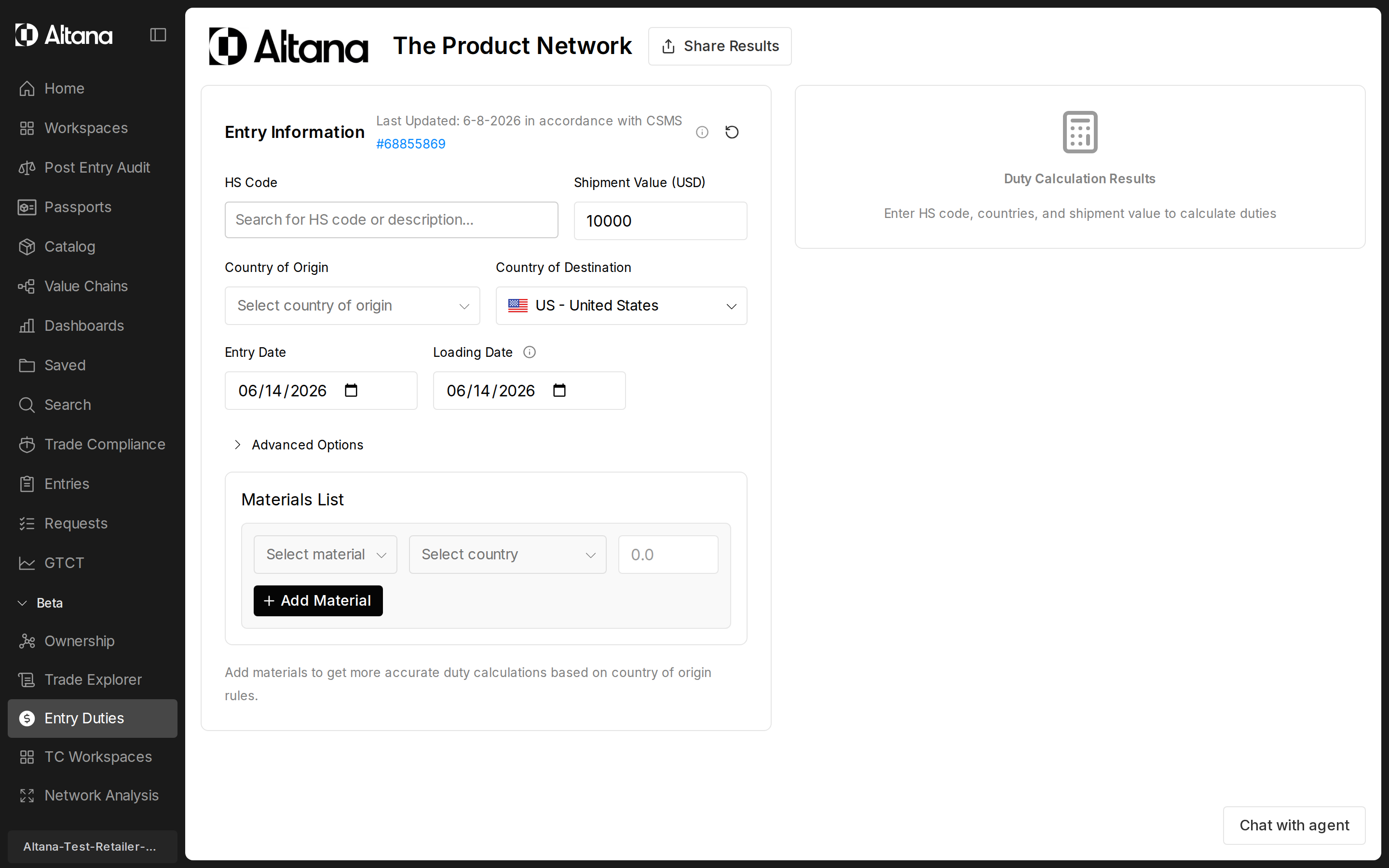Click the "The Product Network" heading
The height and width of the screenshot is (868, 1389).
(x=512, y=46)
